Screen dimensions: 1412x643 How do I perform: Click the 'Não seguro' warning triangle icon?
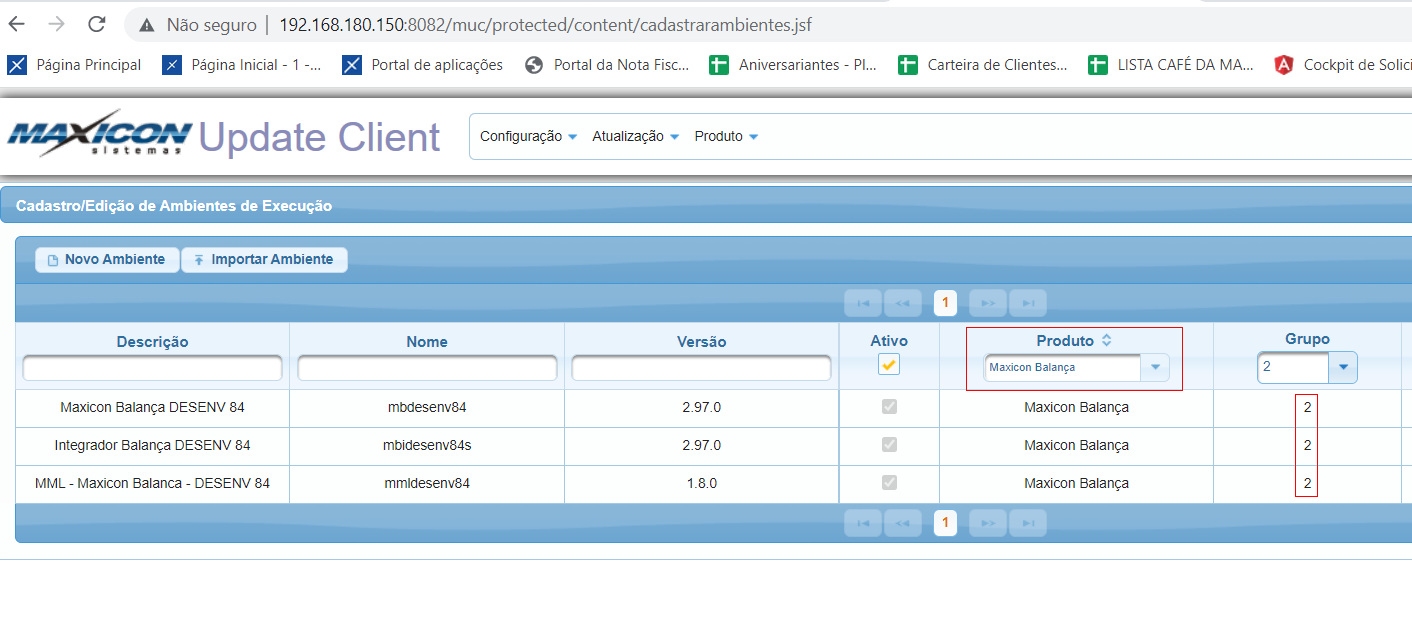[x=147, y=25]
